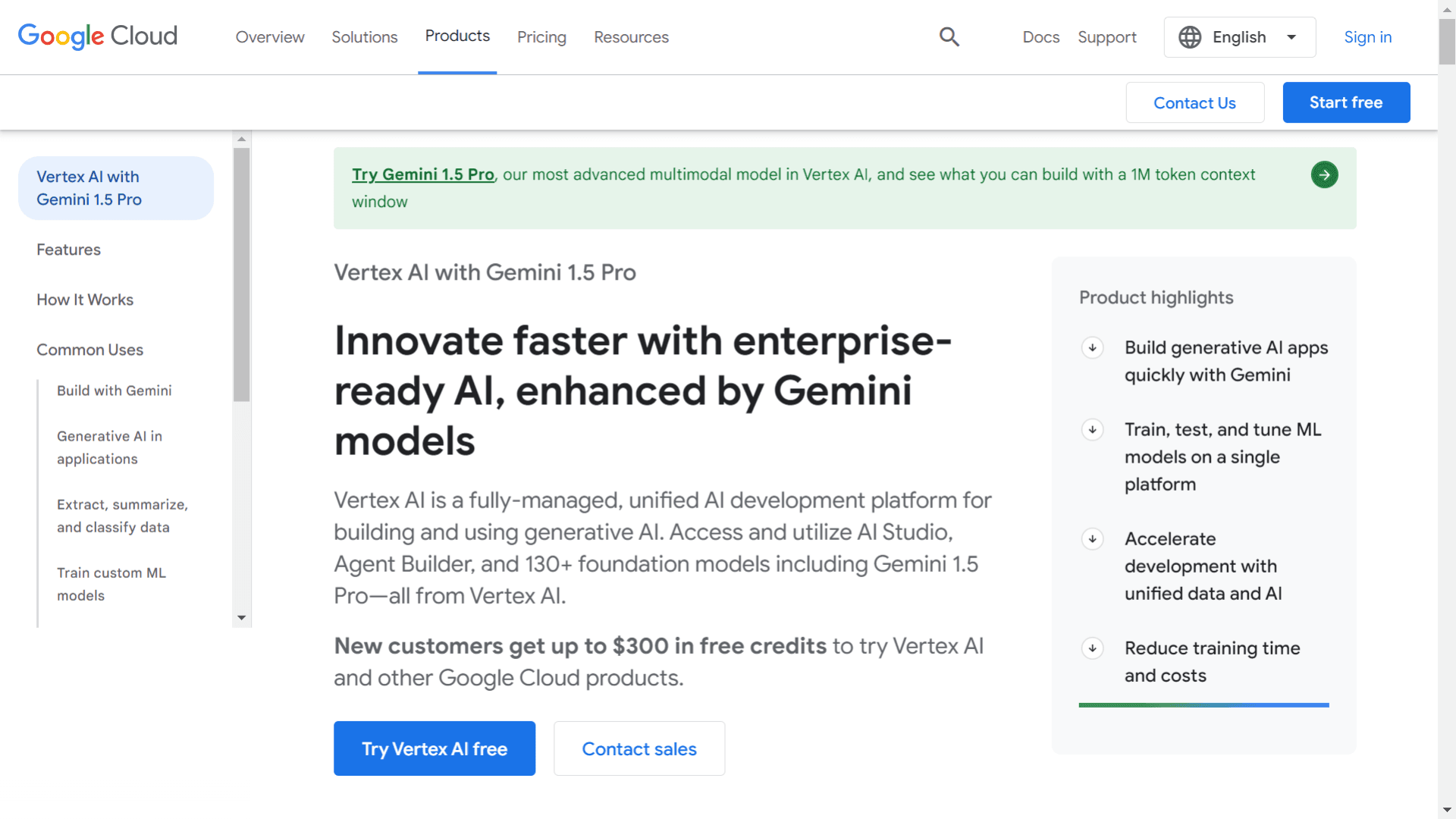The image size is (1456, 819).
Task: Click the Google Cloud logo
Action: click(x=97, y=36)
